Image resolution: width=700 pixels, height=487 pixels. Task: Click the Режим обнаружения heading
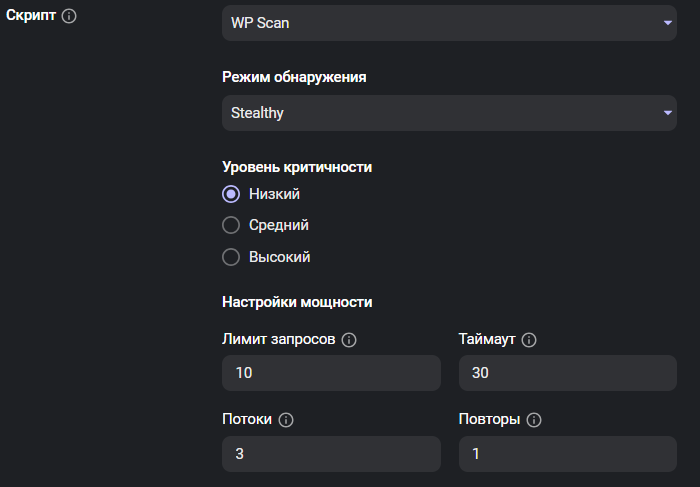pyautogui.click(x=294, y=77)
